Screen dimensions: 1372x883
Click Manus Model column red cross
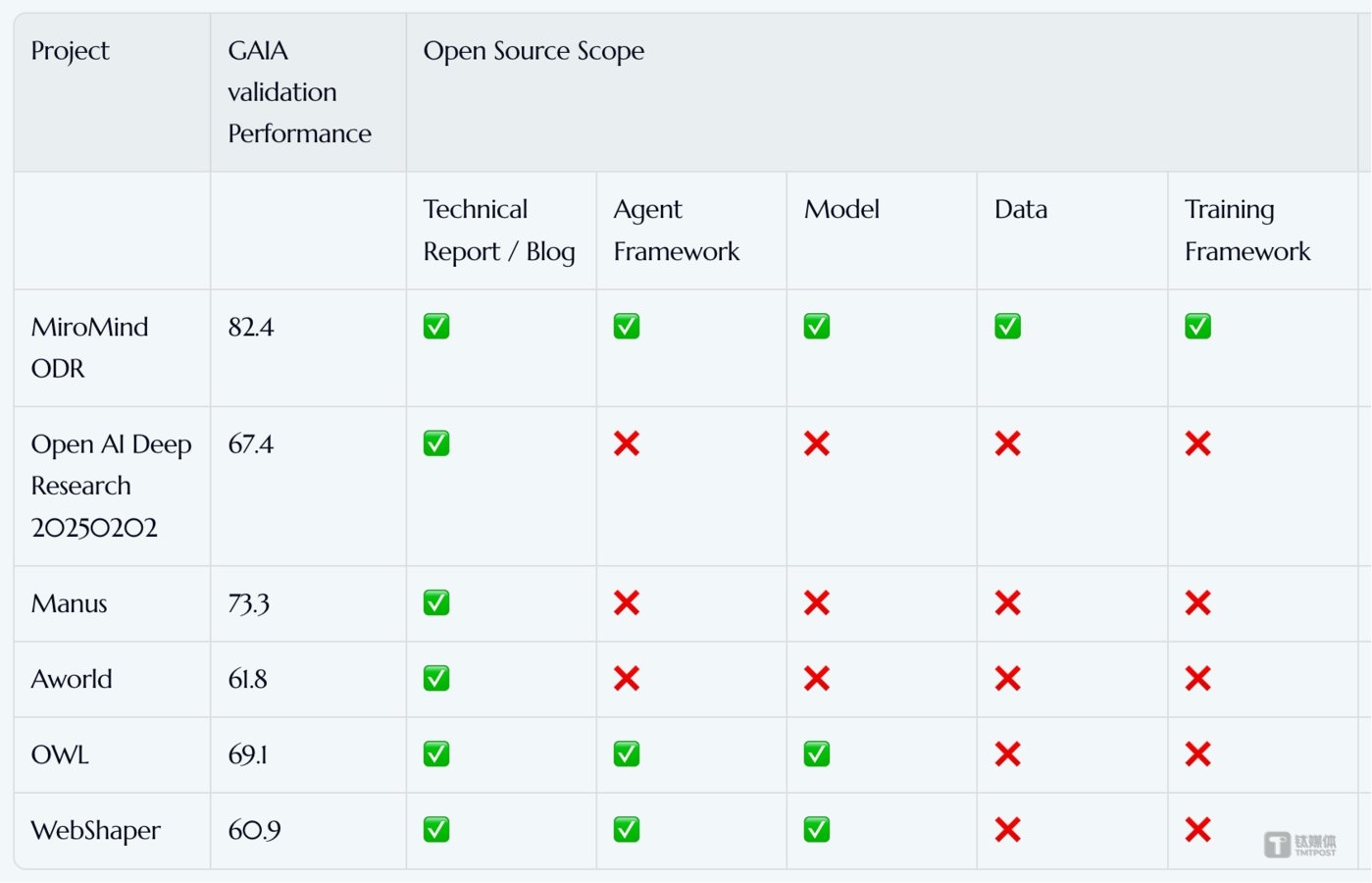pos(817,603)
